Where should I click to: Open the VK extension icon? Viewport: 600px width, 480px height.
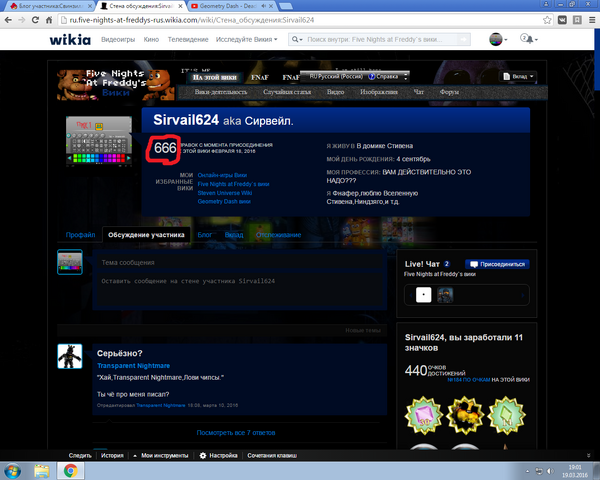(x=562, y=20)
